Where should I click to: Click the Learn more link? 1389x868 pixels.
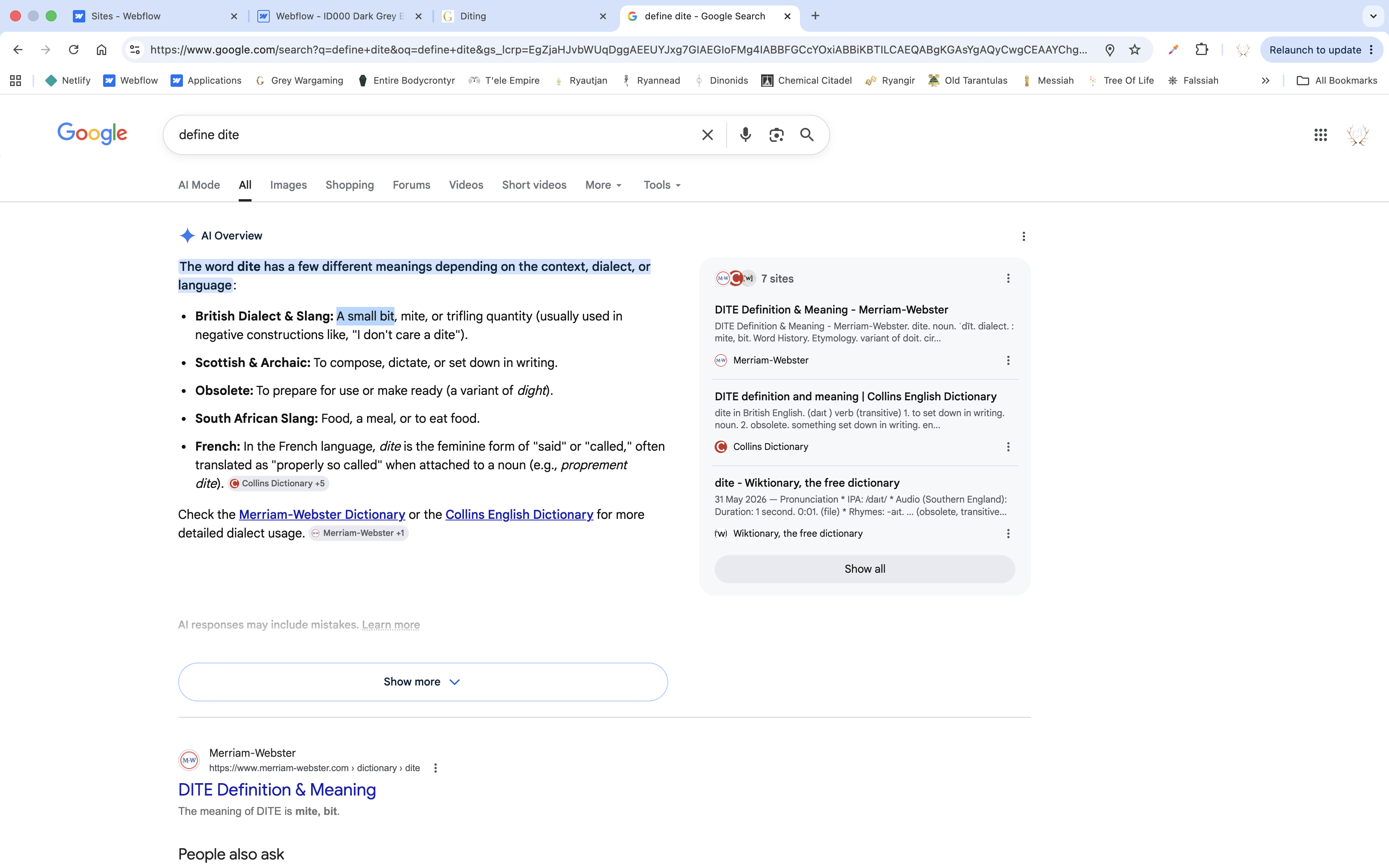(x=390, y=625)
